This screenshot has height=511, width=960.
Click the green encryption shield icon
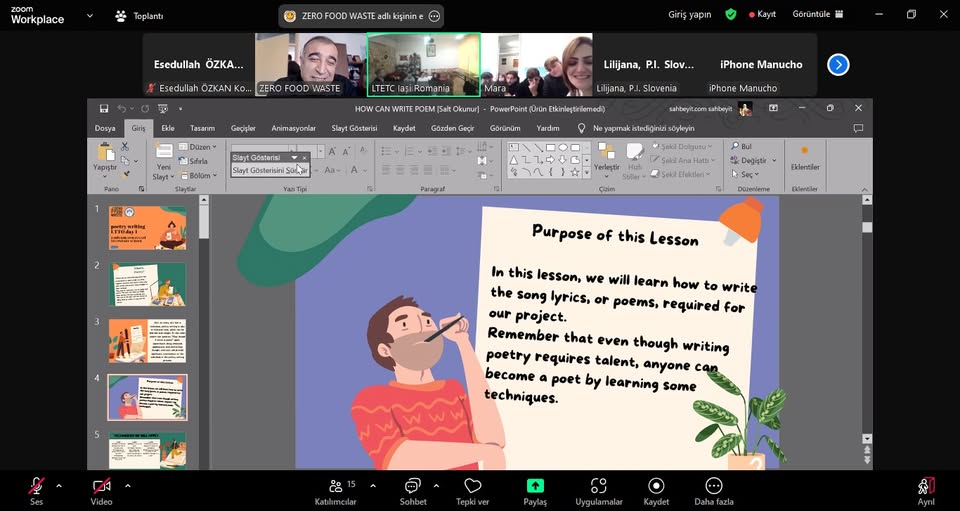pyautogui.click(x=731, y=15)
